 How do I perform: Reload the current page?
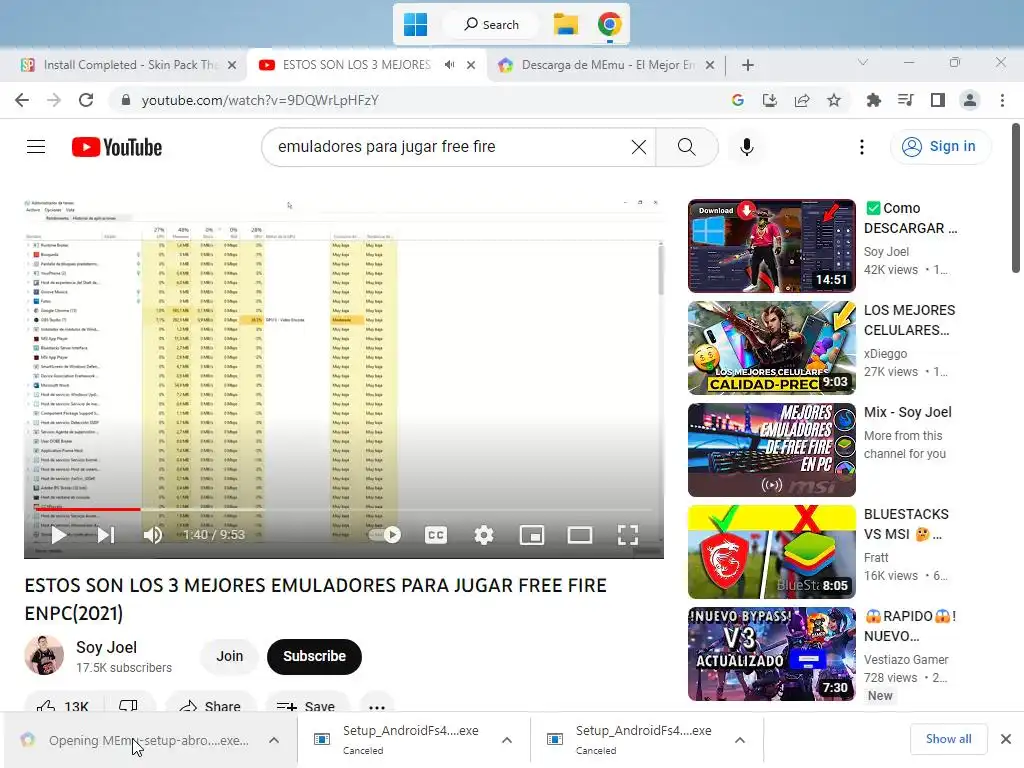coord(86,100)
